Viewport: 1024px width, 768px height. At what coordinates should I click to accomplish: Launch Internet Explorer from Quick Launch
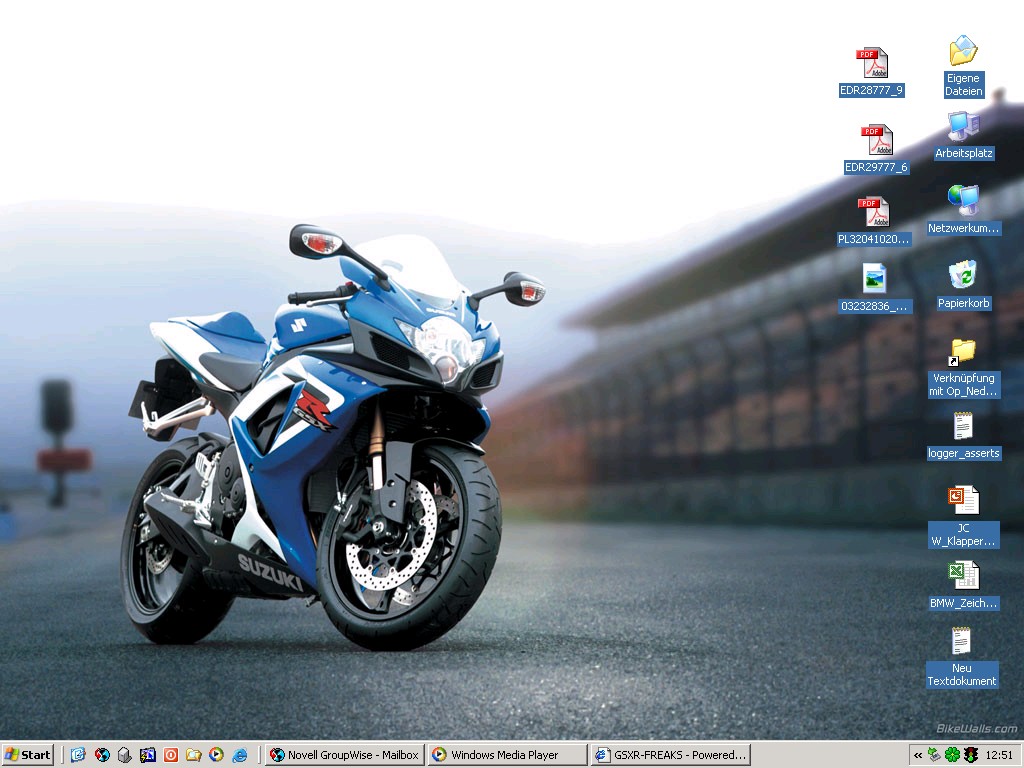(x=240, y=755)
